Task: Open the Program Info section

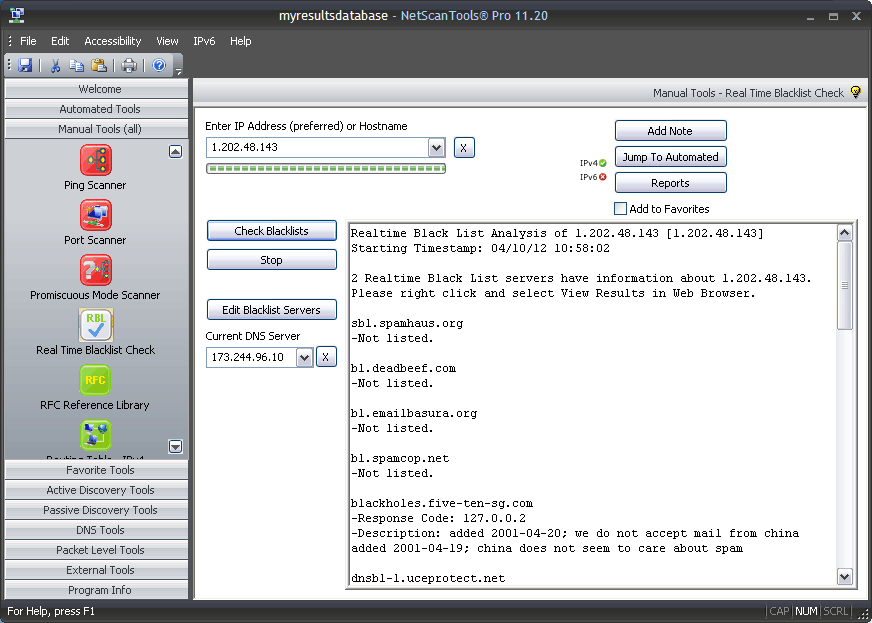Action: tap(97, 590)
